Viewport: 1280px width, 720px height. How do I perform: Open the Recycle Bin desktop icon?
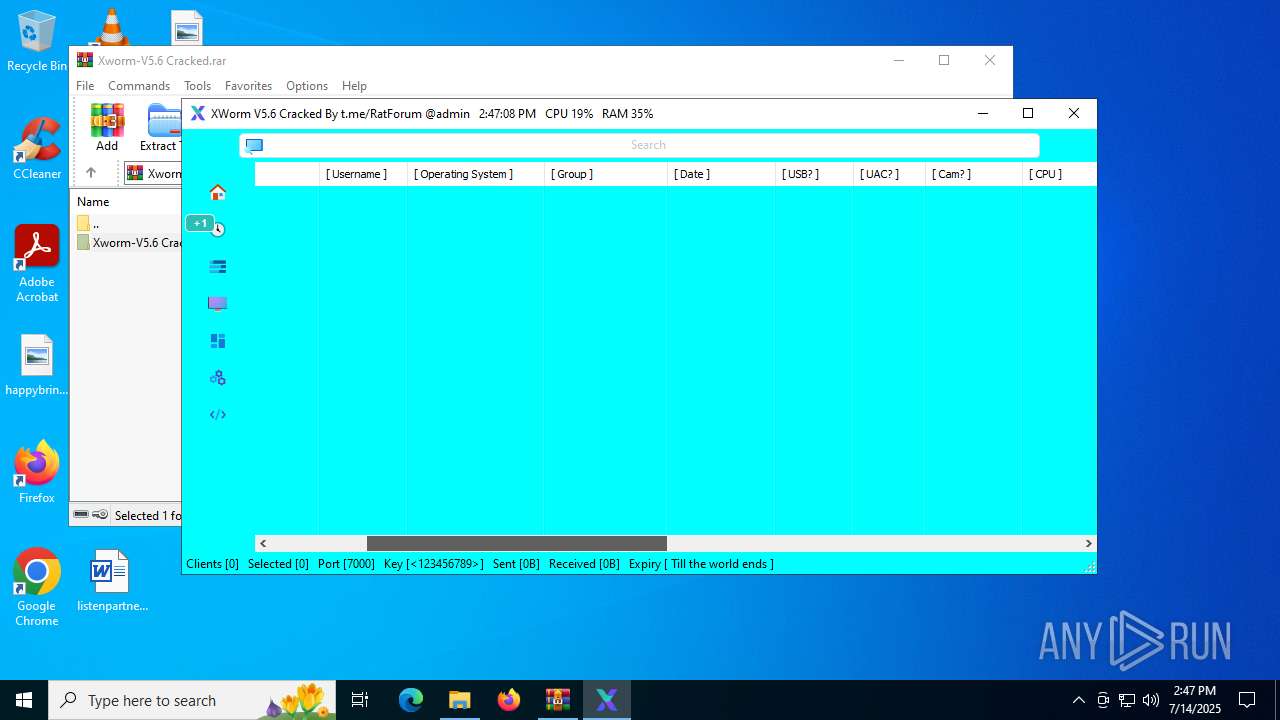pos(37,42)
